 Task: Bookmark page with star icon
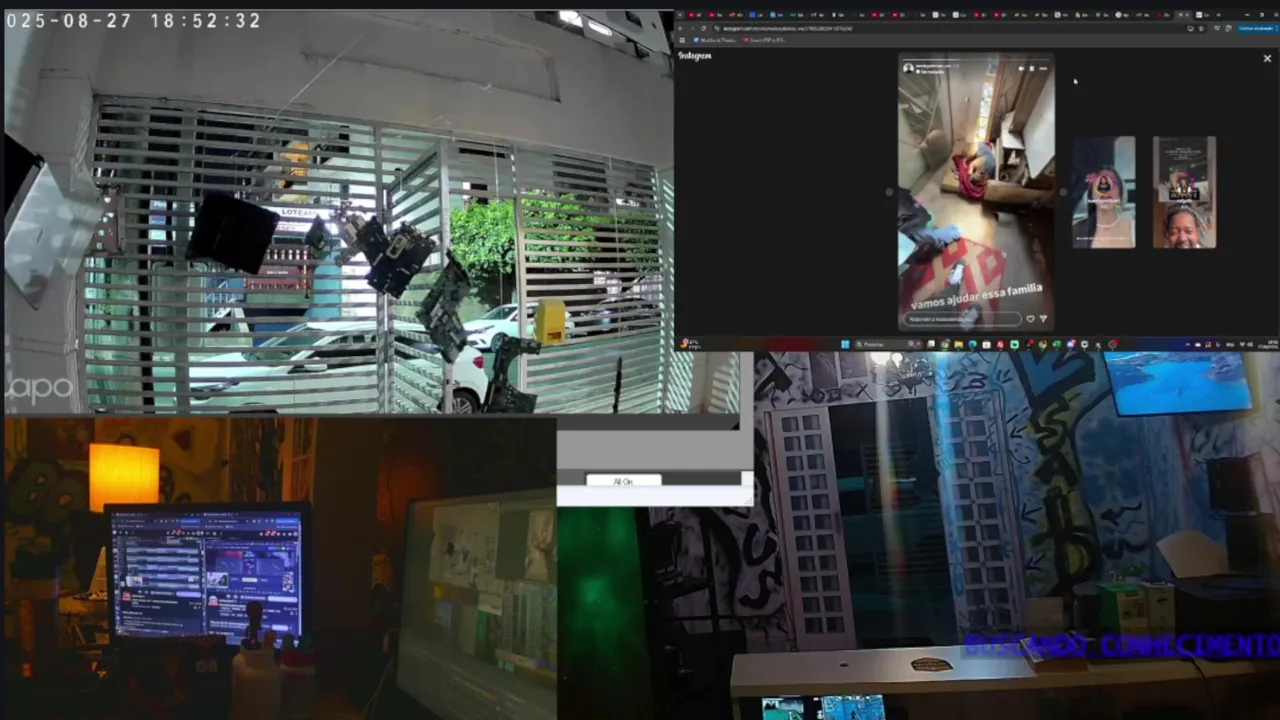click(1202, 29)
